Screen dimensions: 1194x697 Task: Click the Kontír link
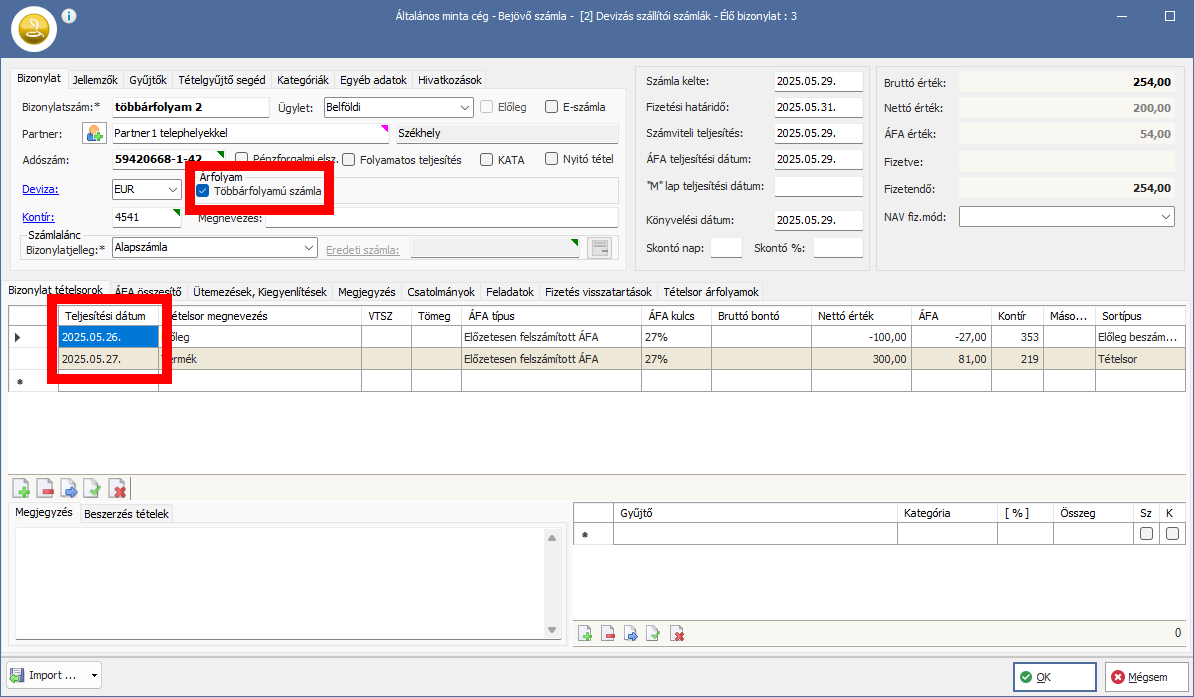pos(38,217)
